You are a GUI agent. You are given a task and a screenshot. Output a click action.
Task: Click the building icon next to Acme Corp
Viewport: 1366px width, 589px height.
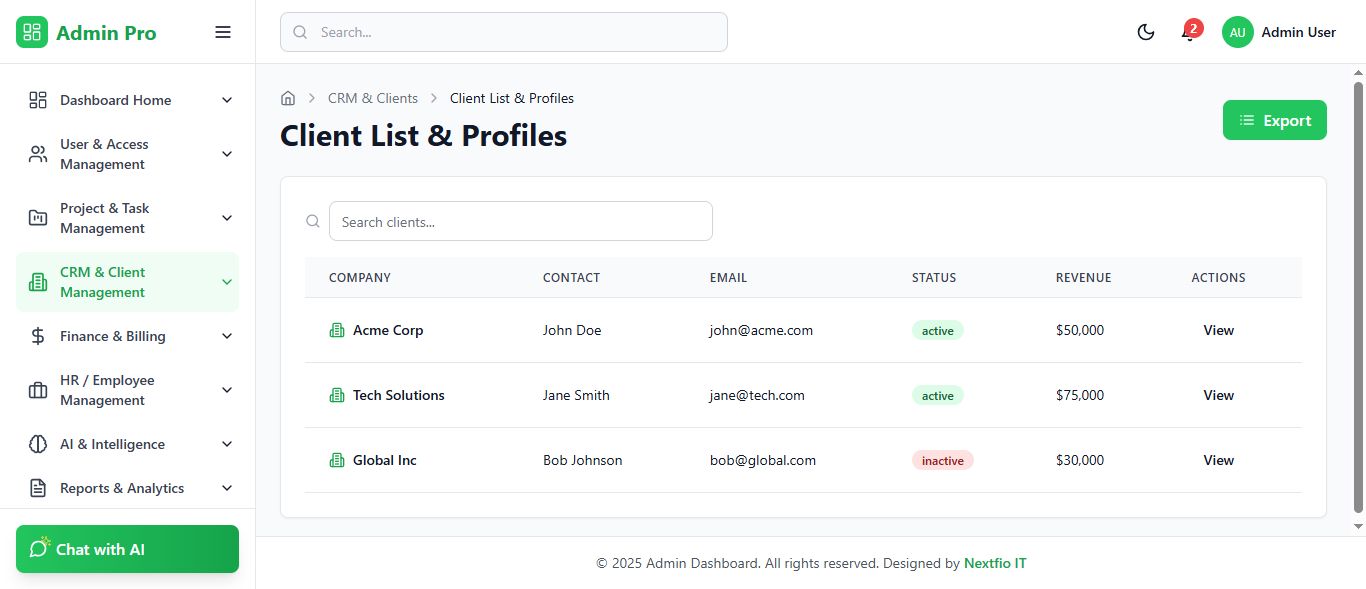(x=337, y=330)
